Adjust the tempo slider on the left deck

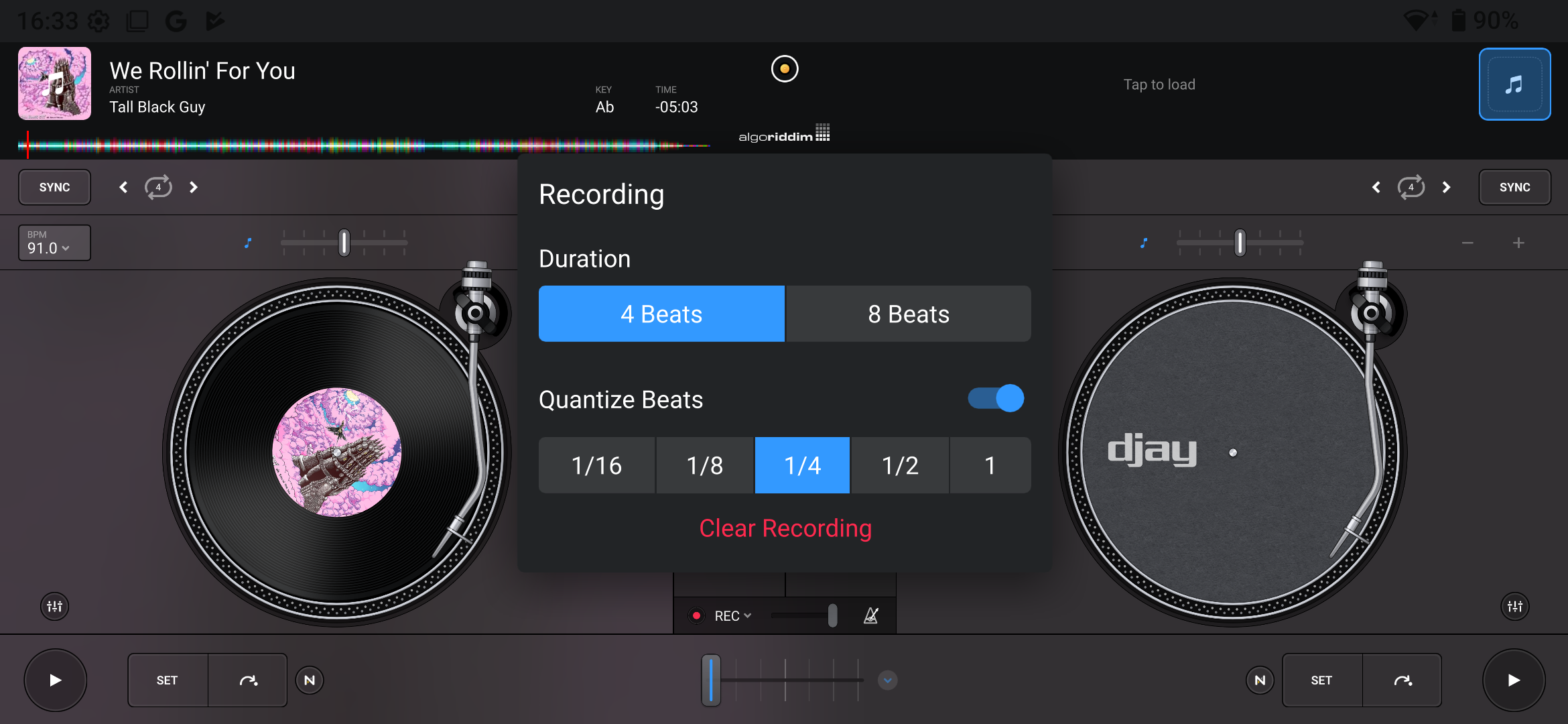[344, 243]
